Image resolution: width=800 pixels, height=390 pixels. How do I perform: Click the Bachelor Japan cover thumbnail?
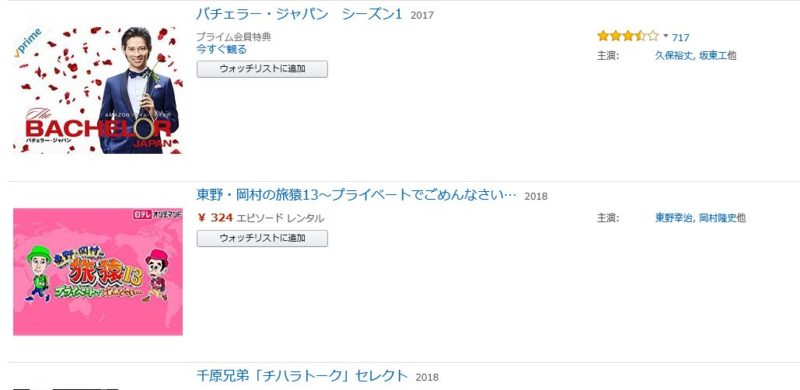pos(98,90)
